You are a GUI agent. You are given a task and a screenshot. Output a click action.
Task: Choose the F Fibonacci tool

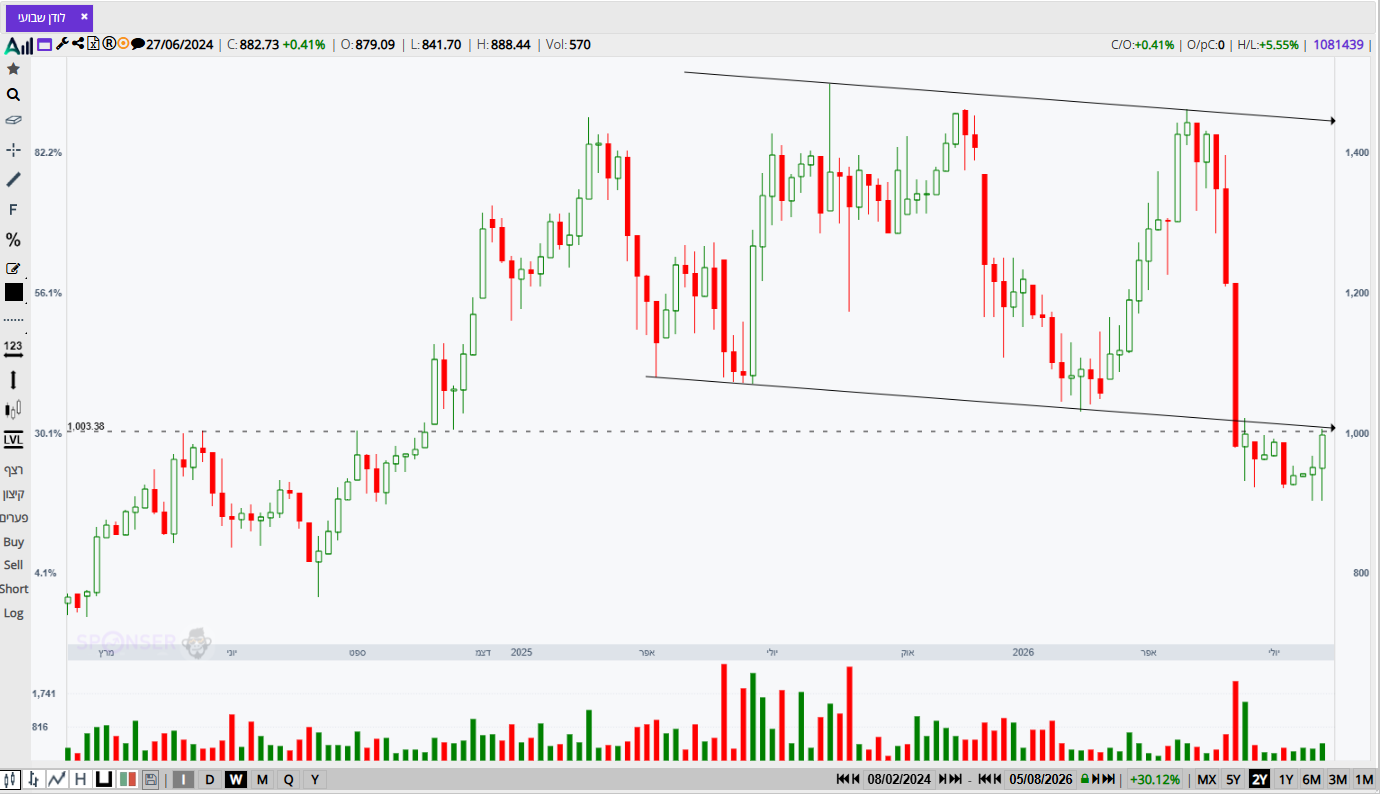point(13,210)
